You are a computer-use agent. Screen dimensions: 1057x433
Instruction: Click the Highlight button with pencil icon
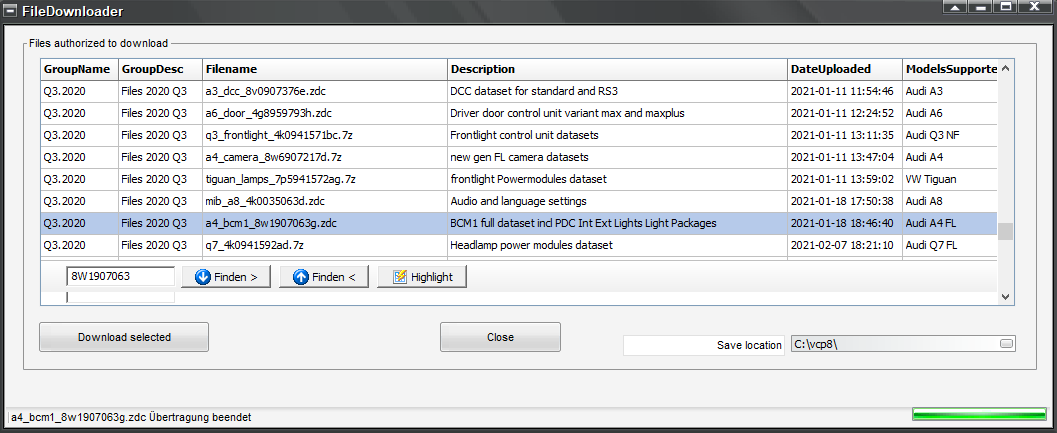click(x=422, y=277)
